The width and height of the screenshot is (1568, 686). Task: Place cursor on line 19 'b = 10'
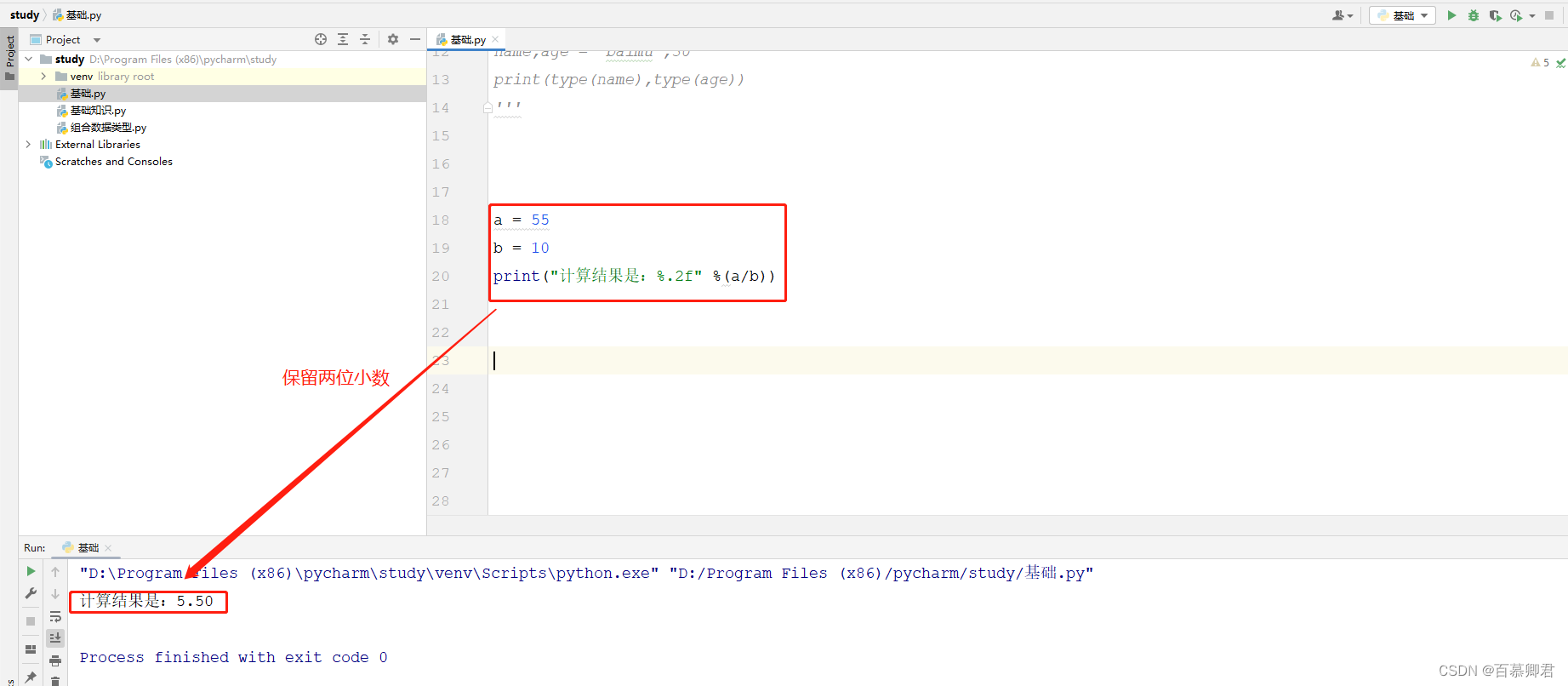click(522, 248)
